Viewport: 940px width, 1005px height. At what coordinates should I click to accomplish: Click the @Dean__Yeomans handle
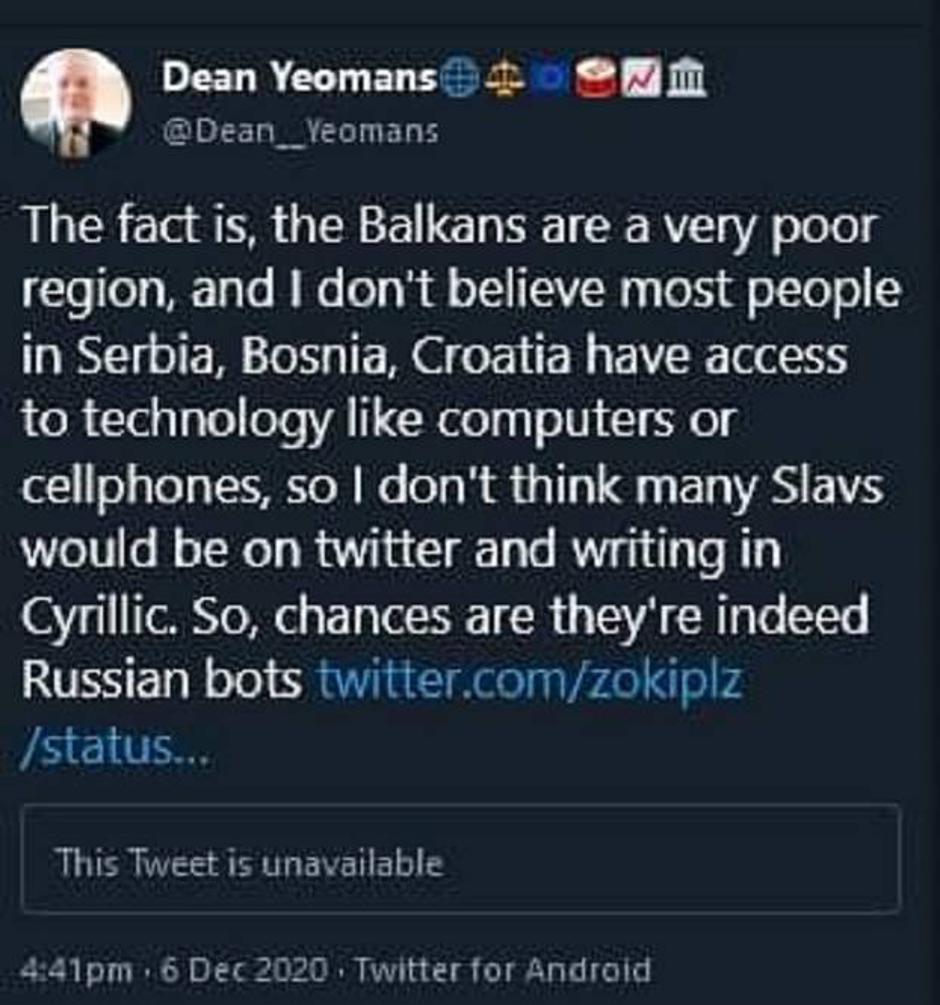point(299,131)
